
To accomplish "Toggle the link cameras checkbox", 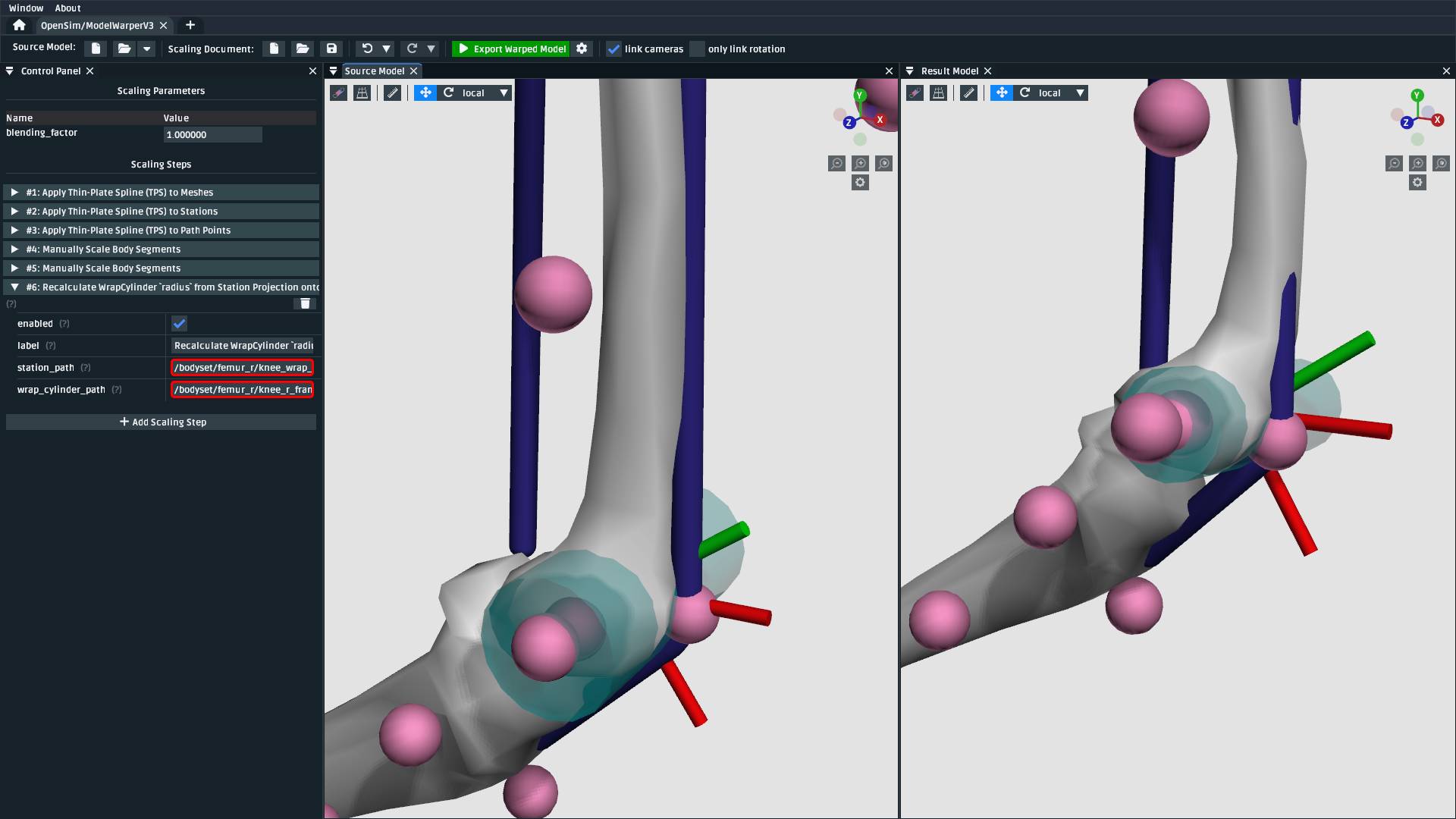I will click(x=614, y=49).
